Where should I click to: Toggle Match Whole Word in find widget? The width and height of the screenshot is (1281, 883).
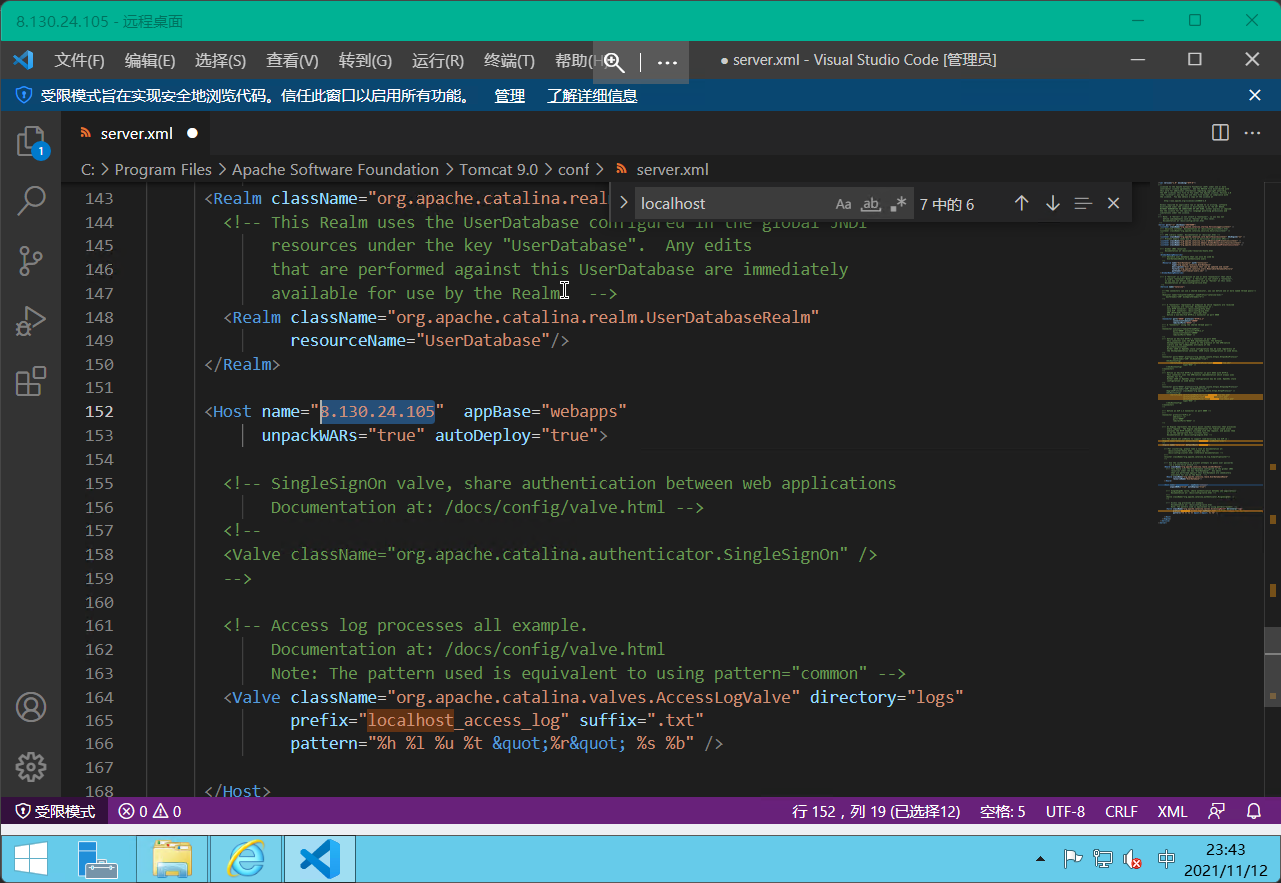(x=871, y=204)
